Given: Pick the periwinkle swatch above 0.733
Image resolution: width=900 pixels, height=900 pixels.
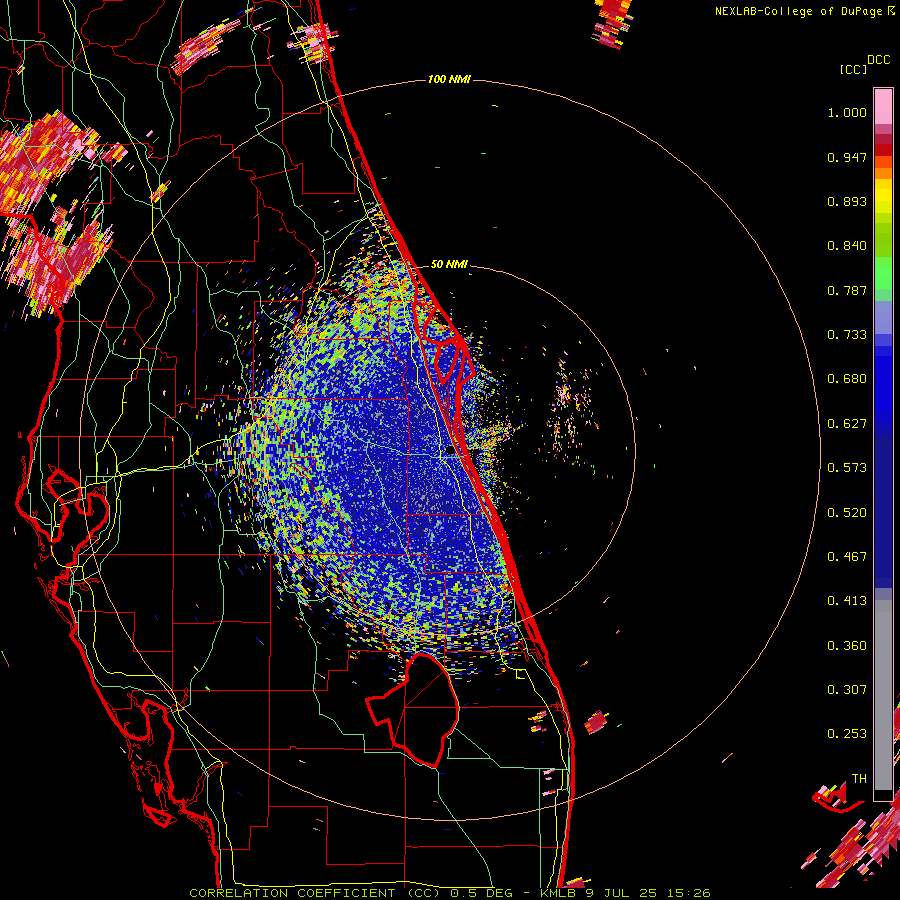Looking at the screenshot, I should 883,317.
